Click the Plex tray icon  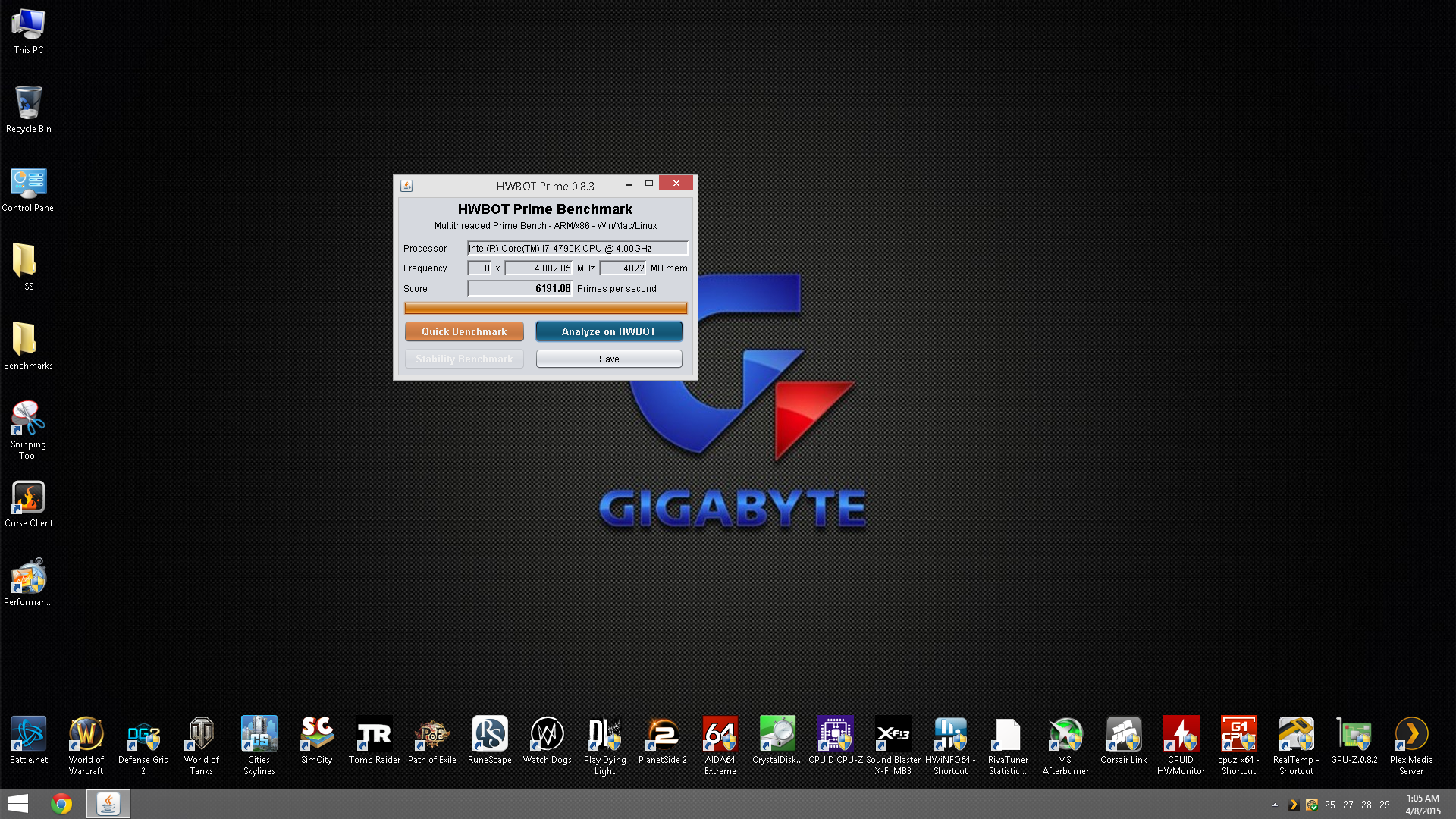[x=1294, y=805]
